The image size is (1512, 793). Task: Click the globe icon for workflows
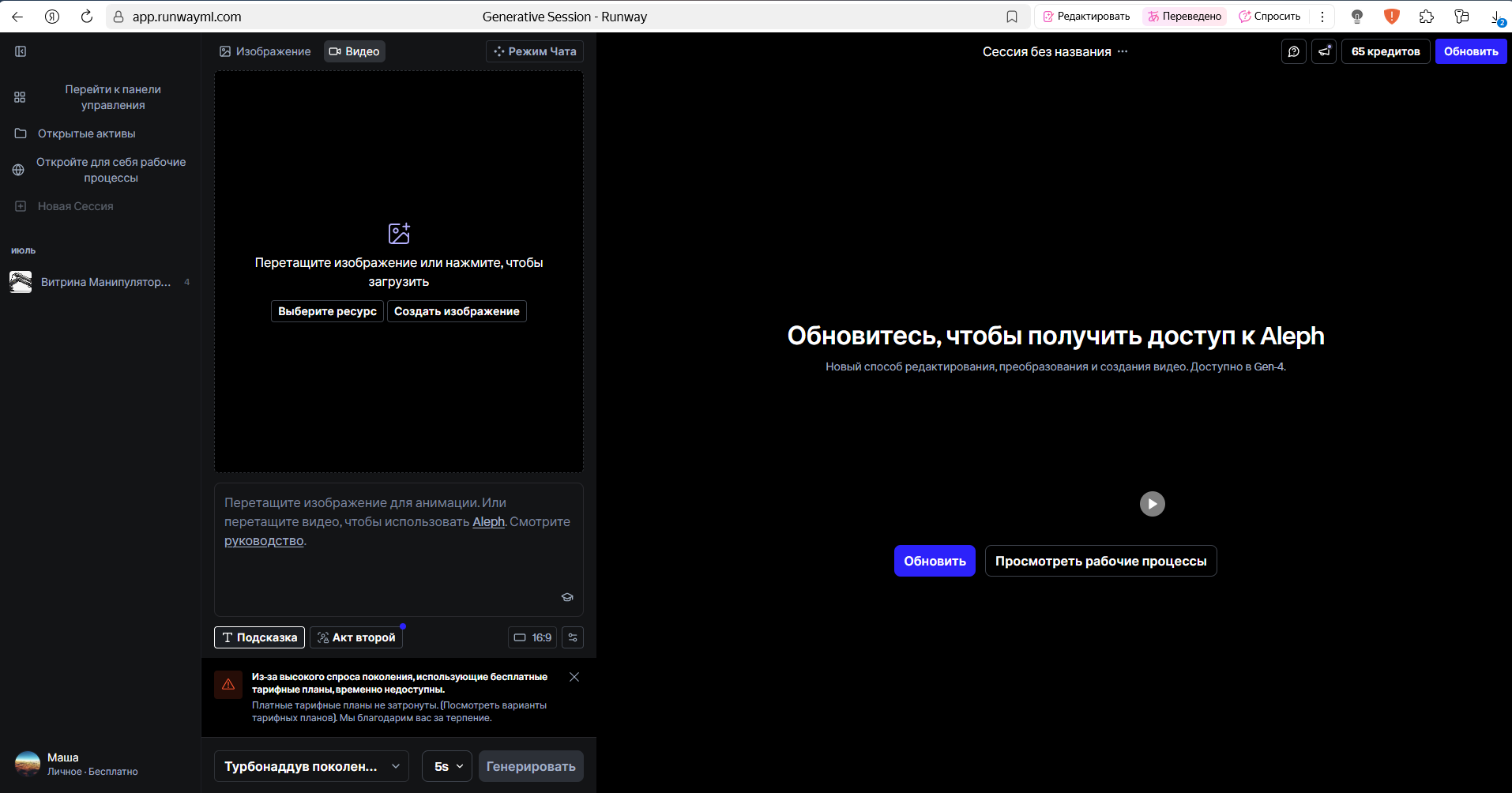(18, 170)
